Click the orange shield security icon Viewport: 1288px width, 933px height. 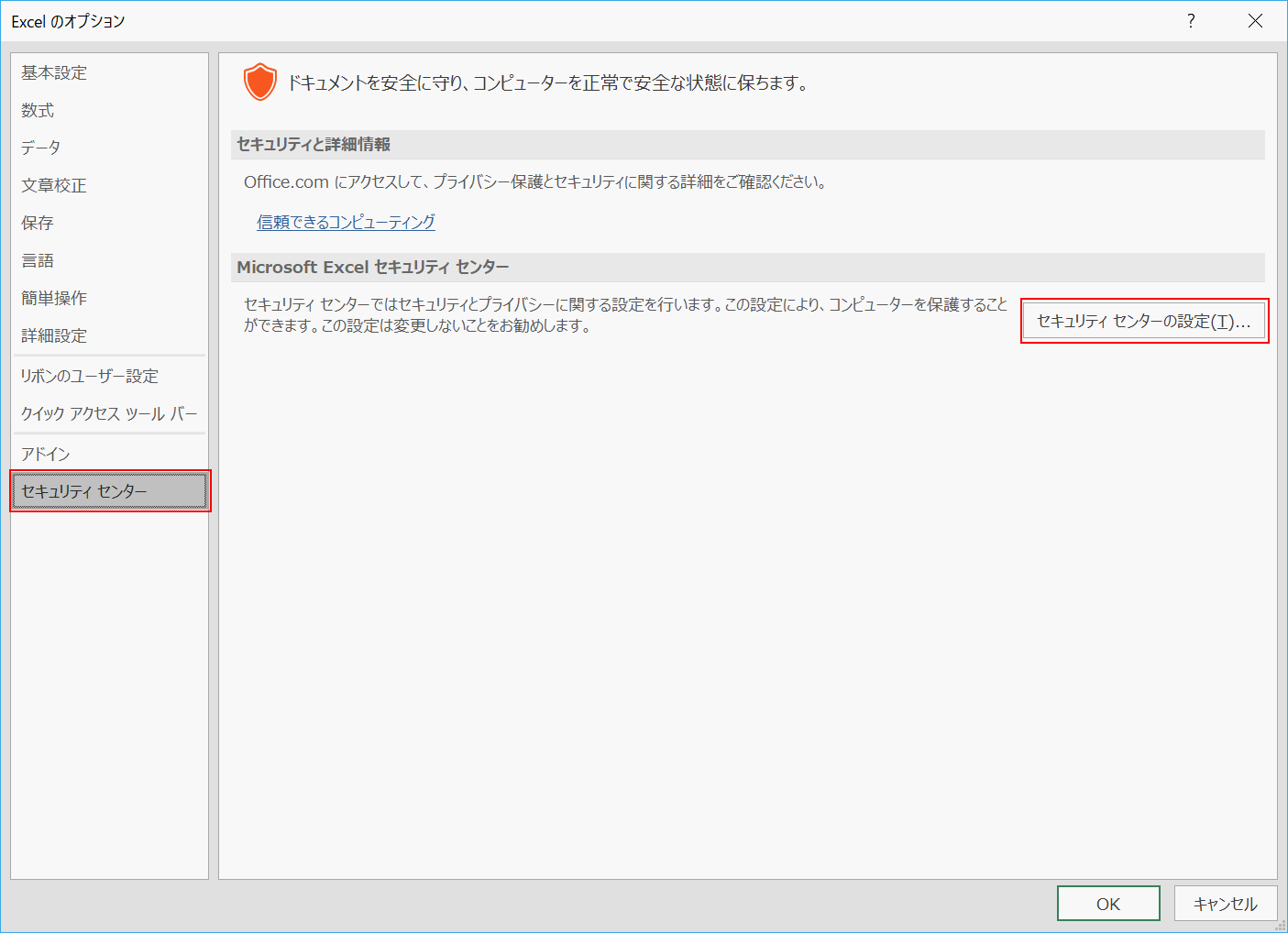[259, 82]
